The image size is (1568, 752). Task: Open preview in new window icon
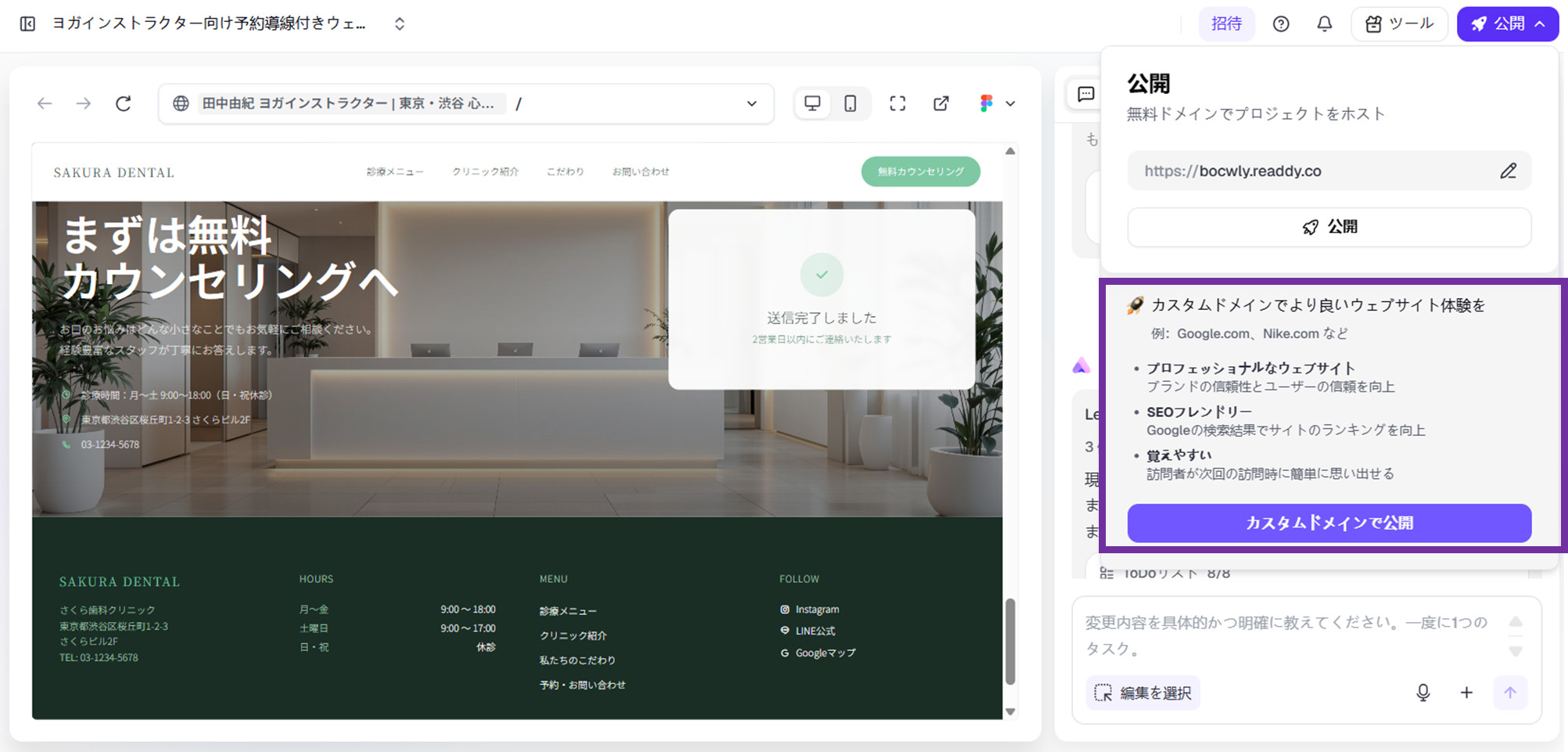click(x=941, y=103)
